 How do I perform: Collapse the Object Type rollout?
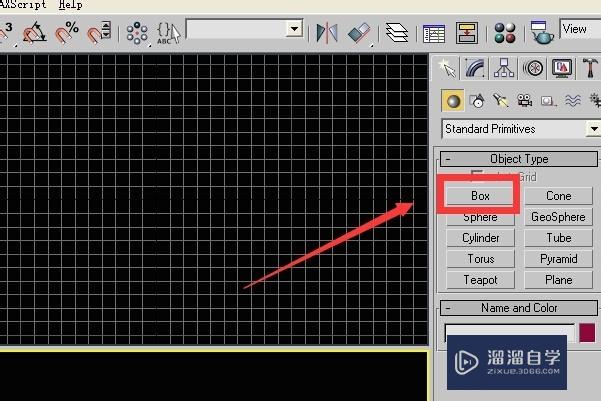(x=519, y=159)
